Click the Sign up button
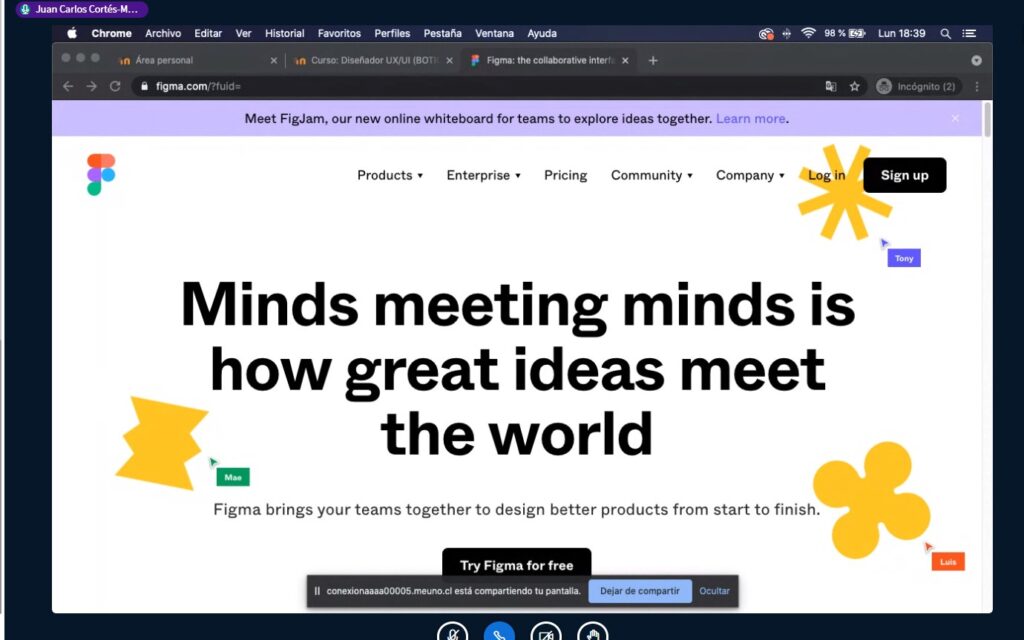This screenshot has width=1024, height=640. pyautogui.click(x=904, y=175)
